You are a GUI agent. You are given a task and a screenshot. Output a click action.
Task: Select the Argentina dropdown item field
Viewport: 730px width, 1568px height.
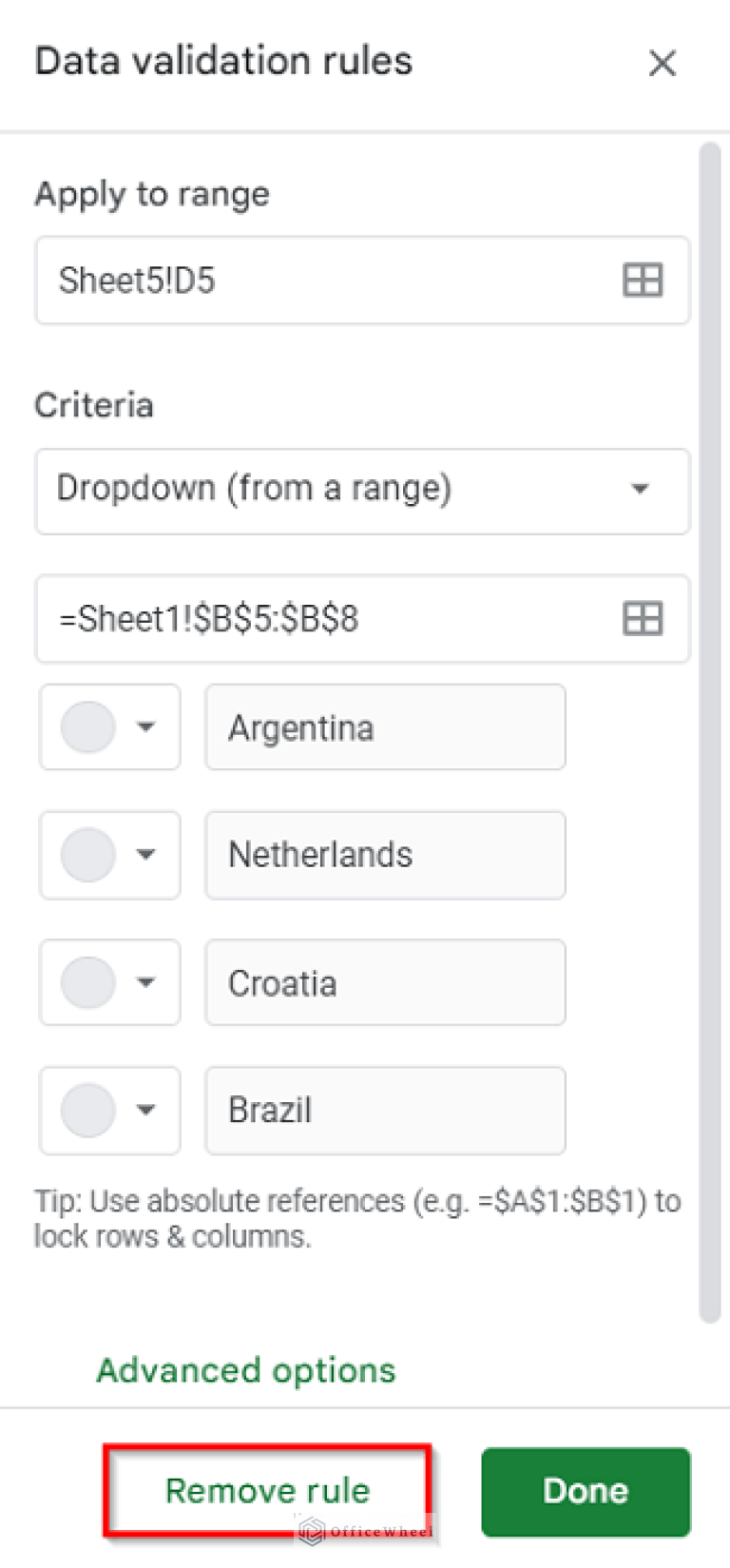tap(384, 726)
